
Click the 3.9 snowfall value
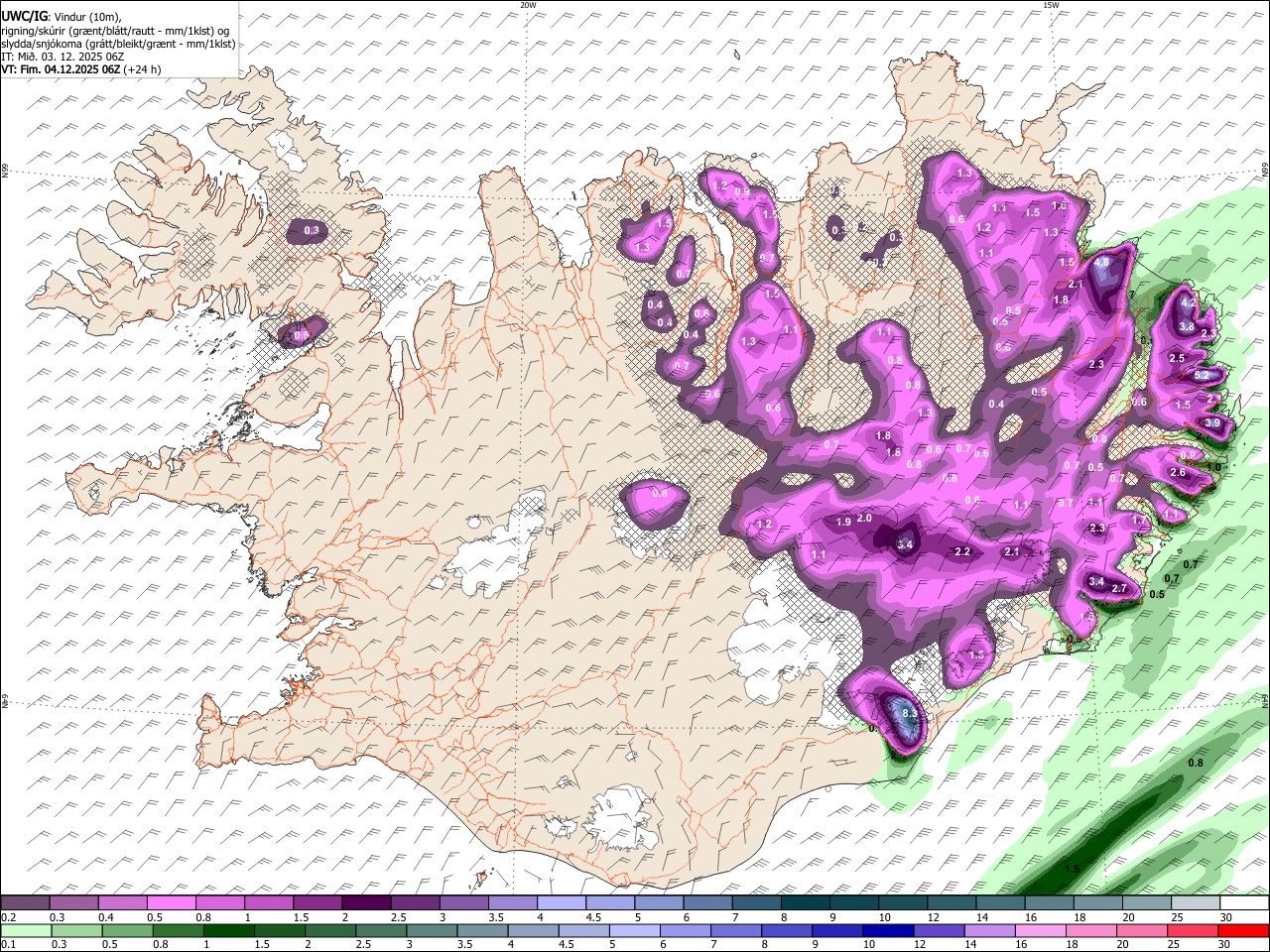(x=1212, y=423)
